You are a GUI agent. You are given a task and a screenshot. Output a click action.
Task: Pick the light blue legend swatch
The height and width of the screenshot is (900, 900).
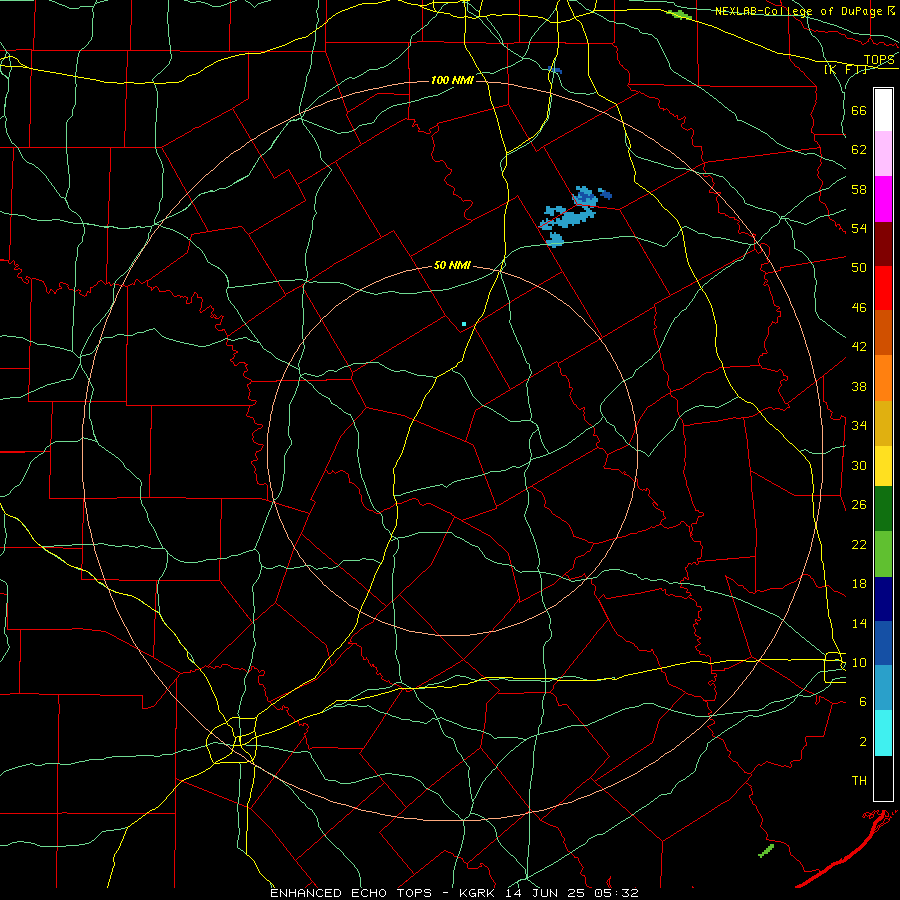click(x=883, y=687)
